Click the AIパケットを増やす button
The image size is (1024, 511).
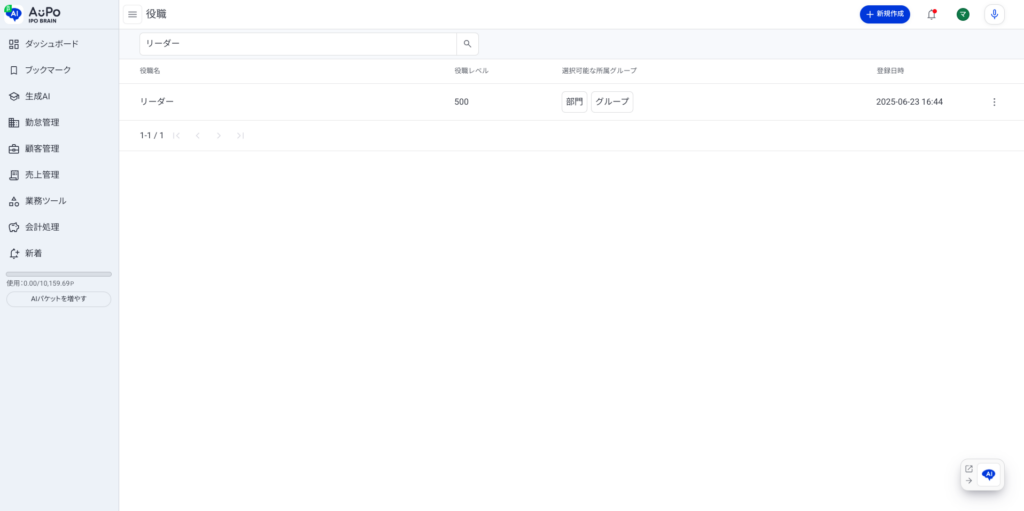58,299
